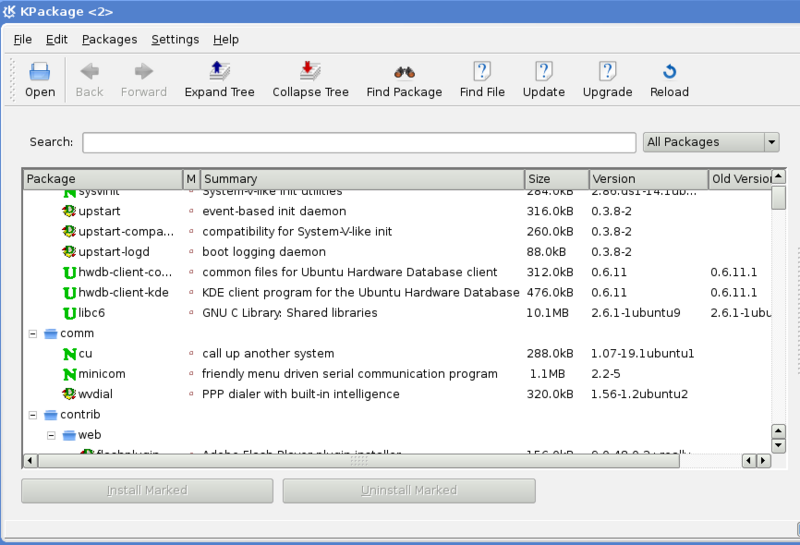The height and width of the screenshot is (545, 800).
Task: Open the Edit menu
Action: click(x=57, y=39)
